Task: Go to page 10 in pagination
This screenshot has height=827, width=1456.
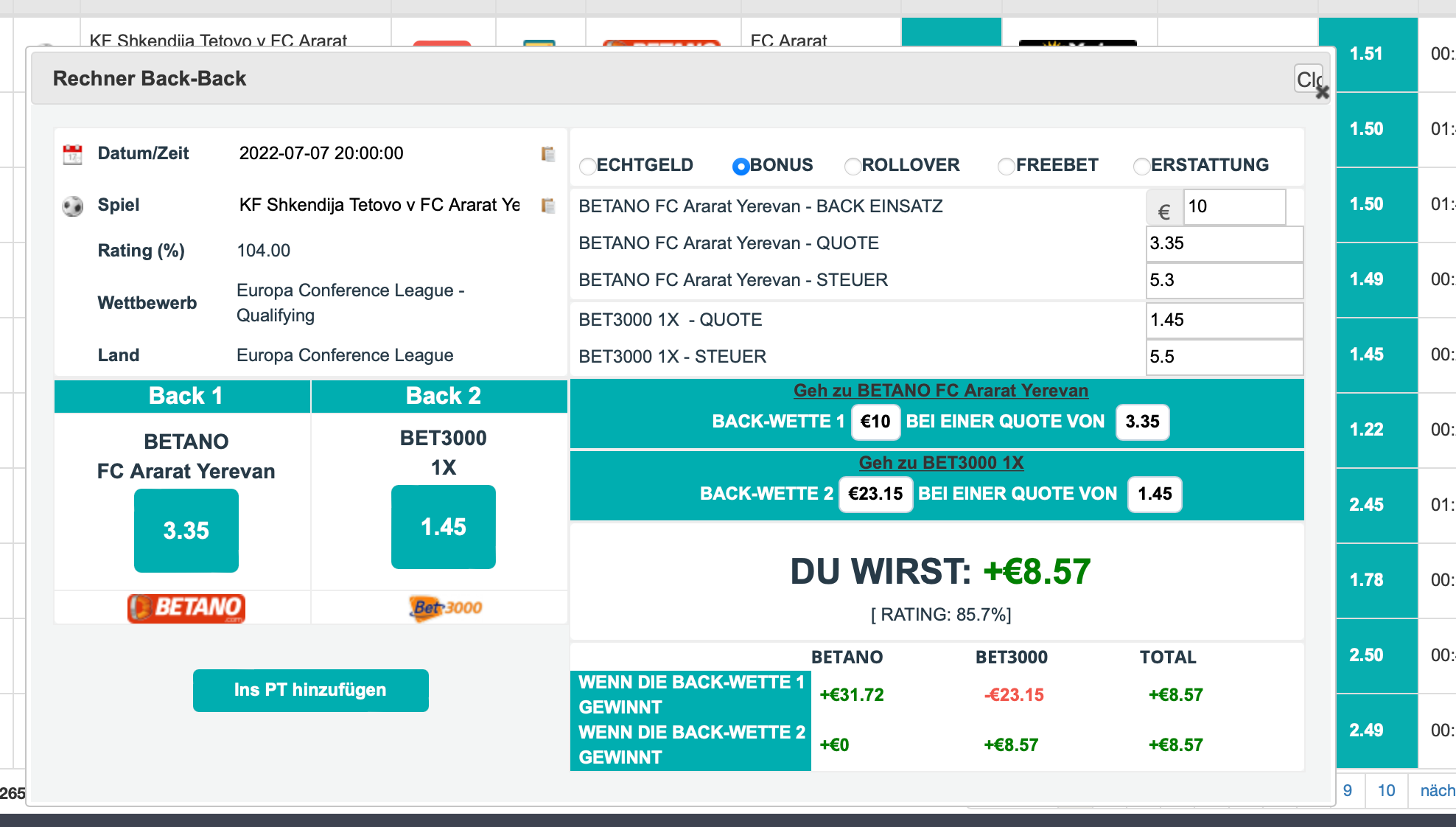Action: click(1386, 791)
